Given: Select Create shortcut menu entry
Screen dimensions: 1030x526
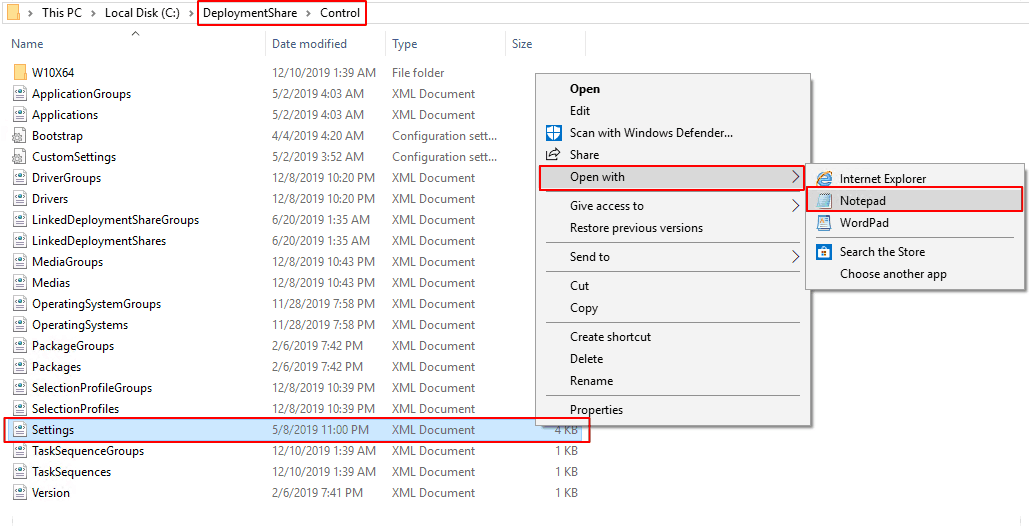Looking at the screenshot, I should click(x=610, y=337).
